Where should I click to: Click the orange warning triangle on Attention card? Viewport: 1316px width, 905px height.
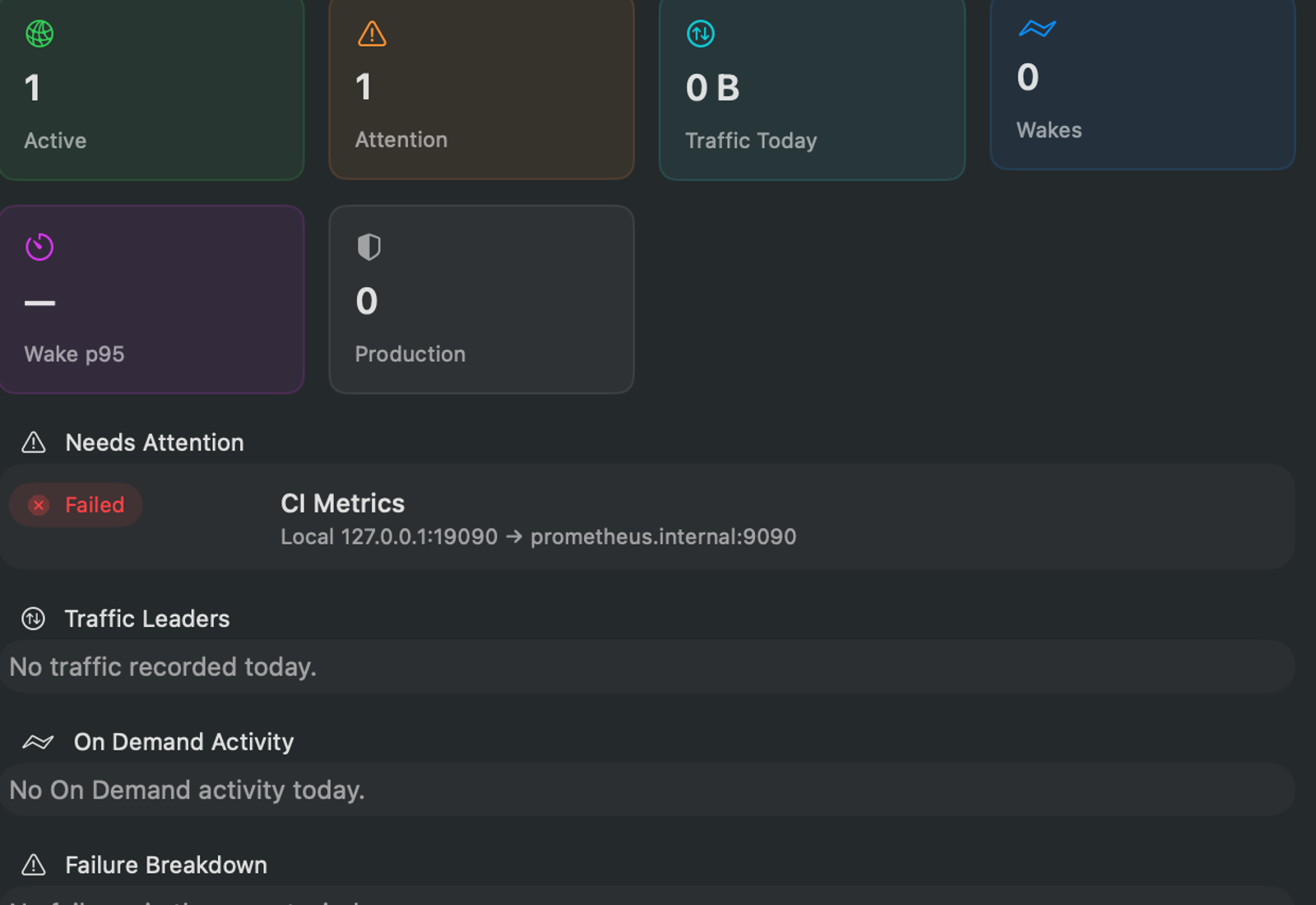(x=372, y=34)
